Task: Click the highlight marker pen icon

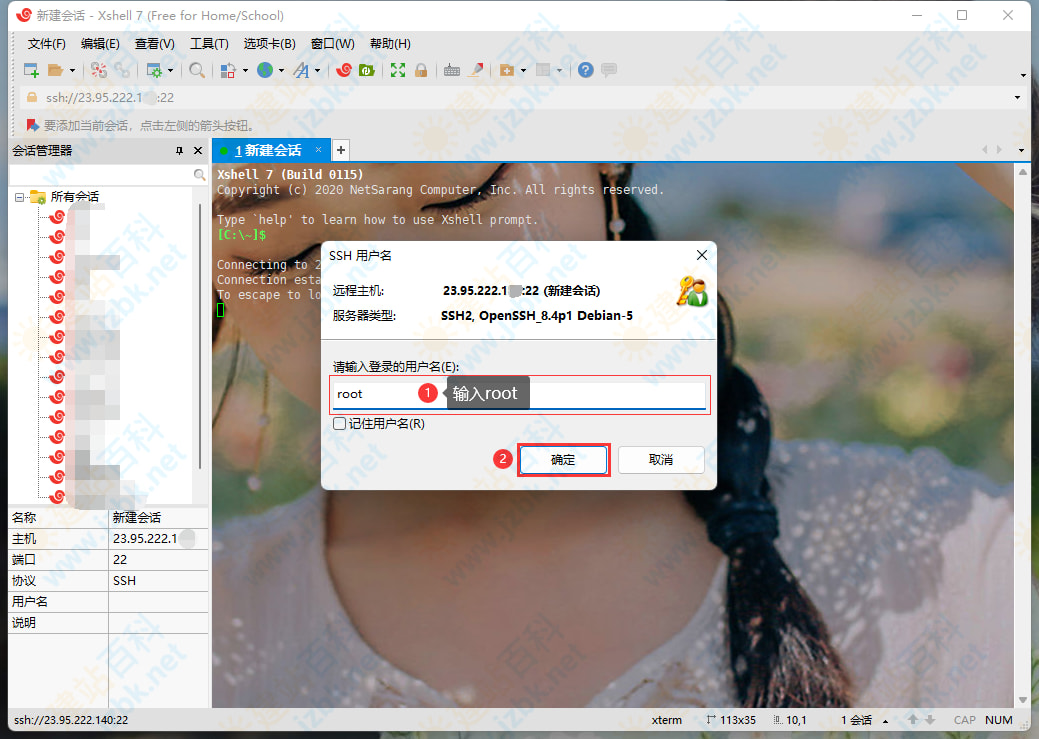Action: (476, 70)
